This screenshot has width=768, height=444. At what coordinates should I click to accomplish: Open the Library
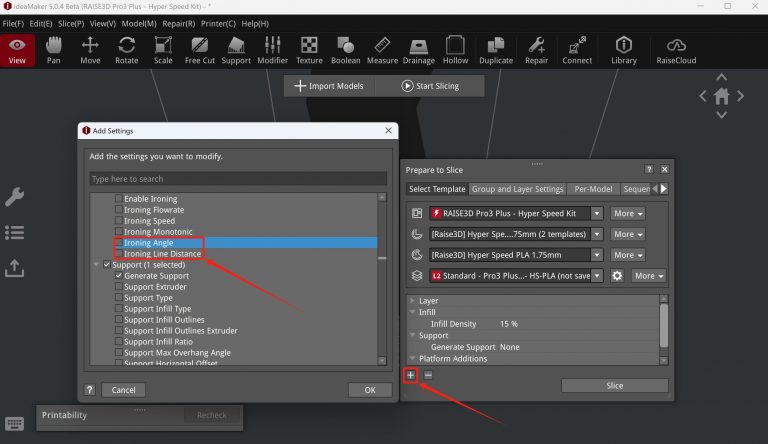[x=624, y=50]
